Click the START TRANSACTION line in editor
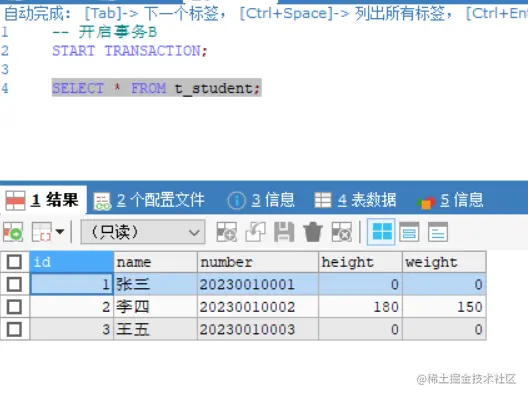The image size is (528, 397). tap(130, 51)
